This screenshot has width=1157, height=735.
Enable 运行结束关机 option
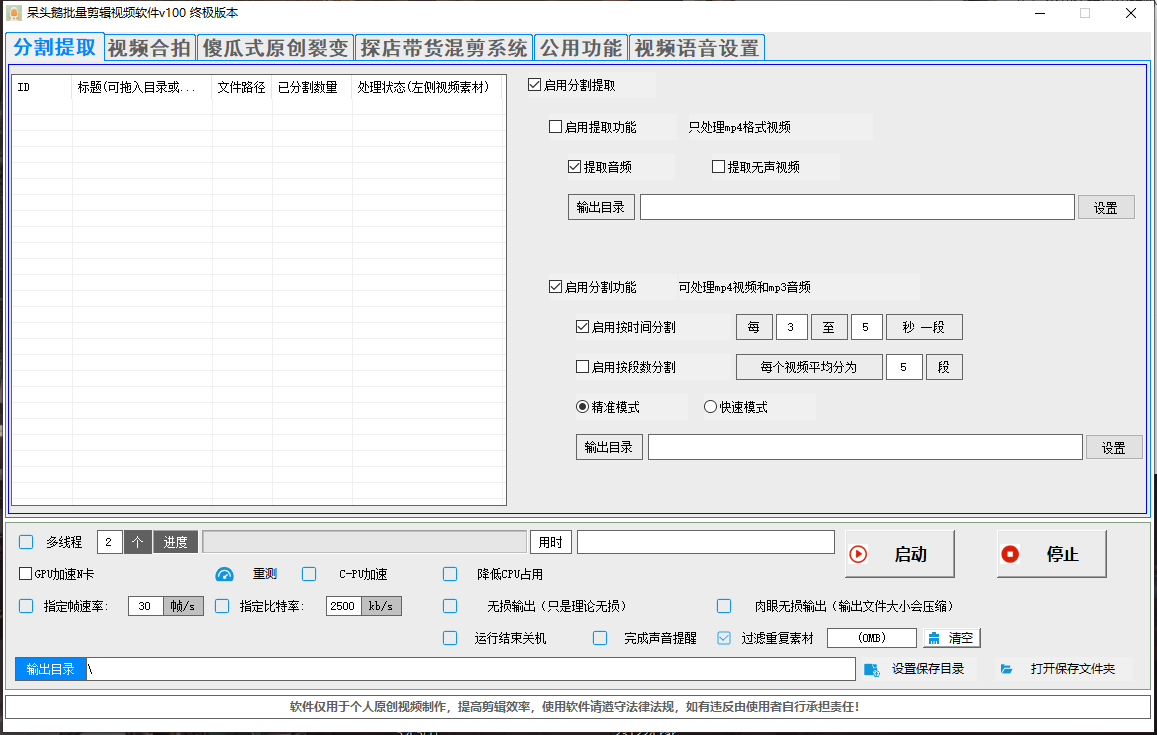pos(450,636)
